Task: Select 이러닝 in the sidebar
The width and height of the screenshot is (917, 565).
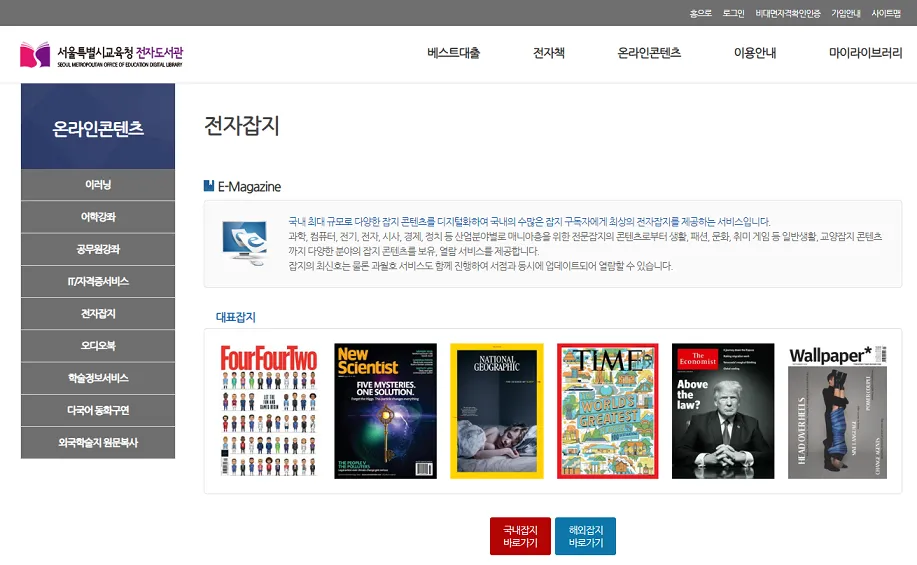Action: pos(98,185)
